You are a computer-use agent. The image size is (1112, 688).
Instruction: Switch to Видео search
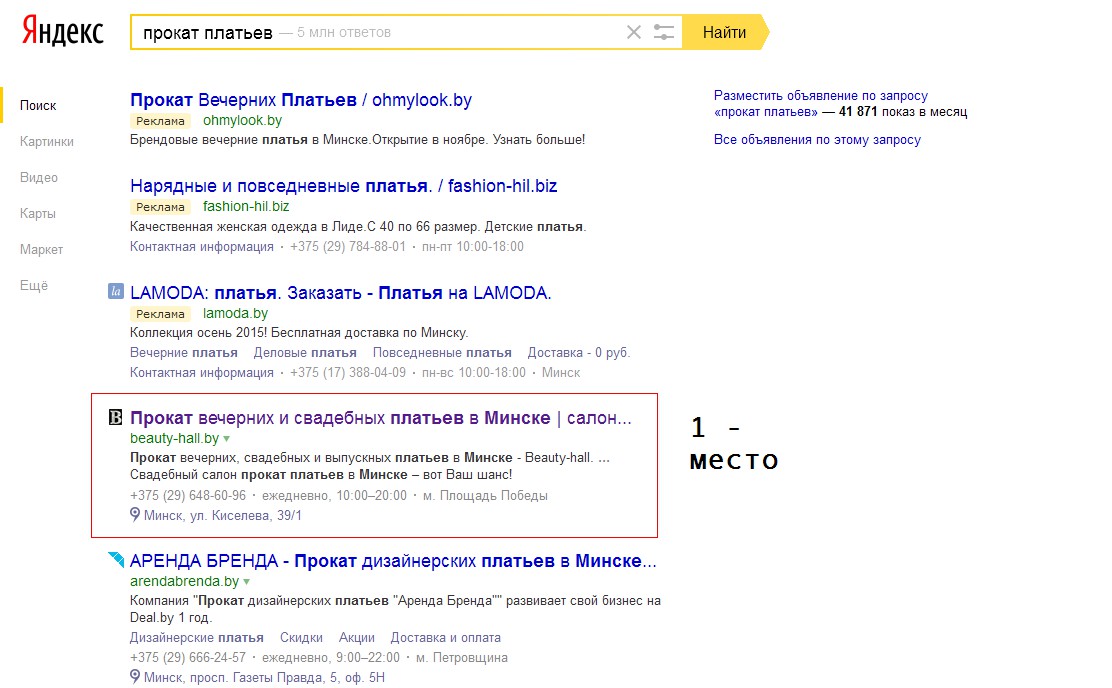point(39,177)
